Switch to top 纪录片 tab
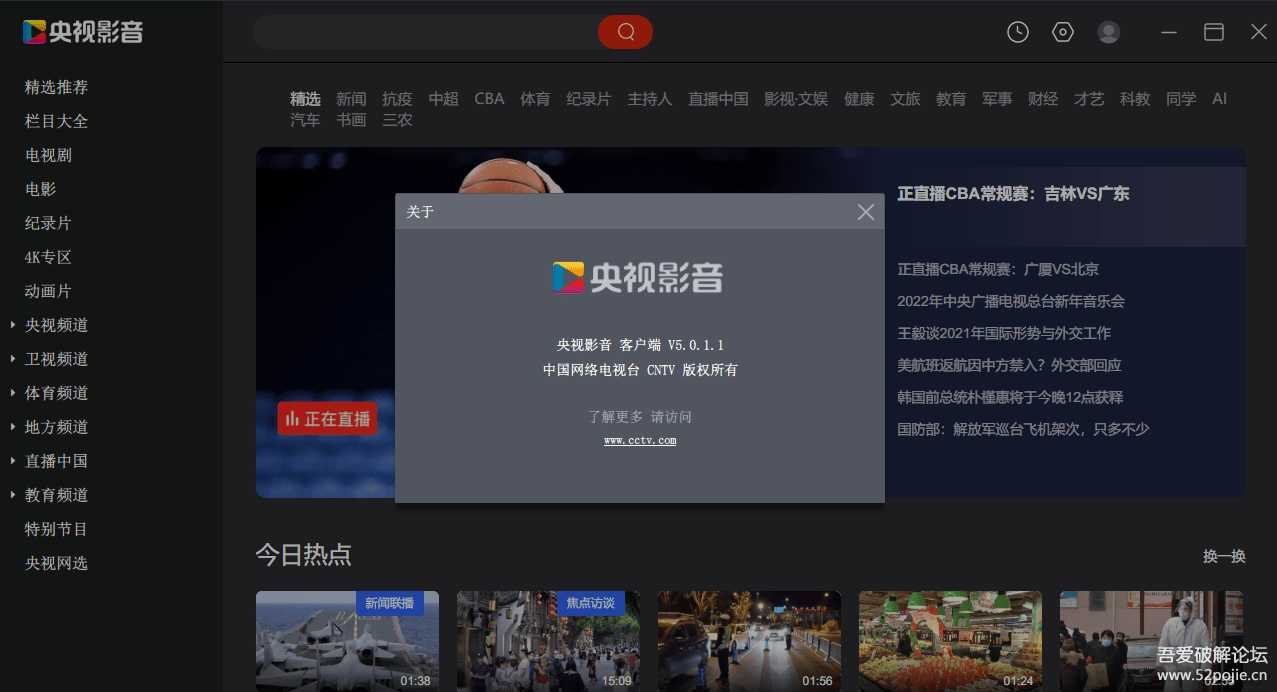This screenshot has height=692, width=1277. (588, 99)
